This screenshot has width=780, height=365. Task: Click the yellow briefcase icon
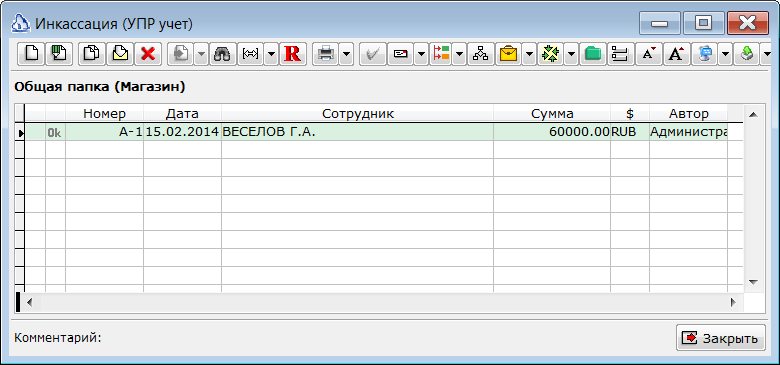coord(508,54)
